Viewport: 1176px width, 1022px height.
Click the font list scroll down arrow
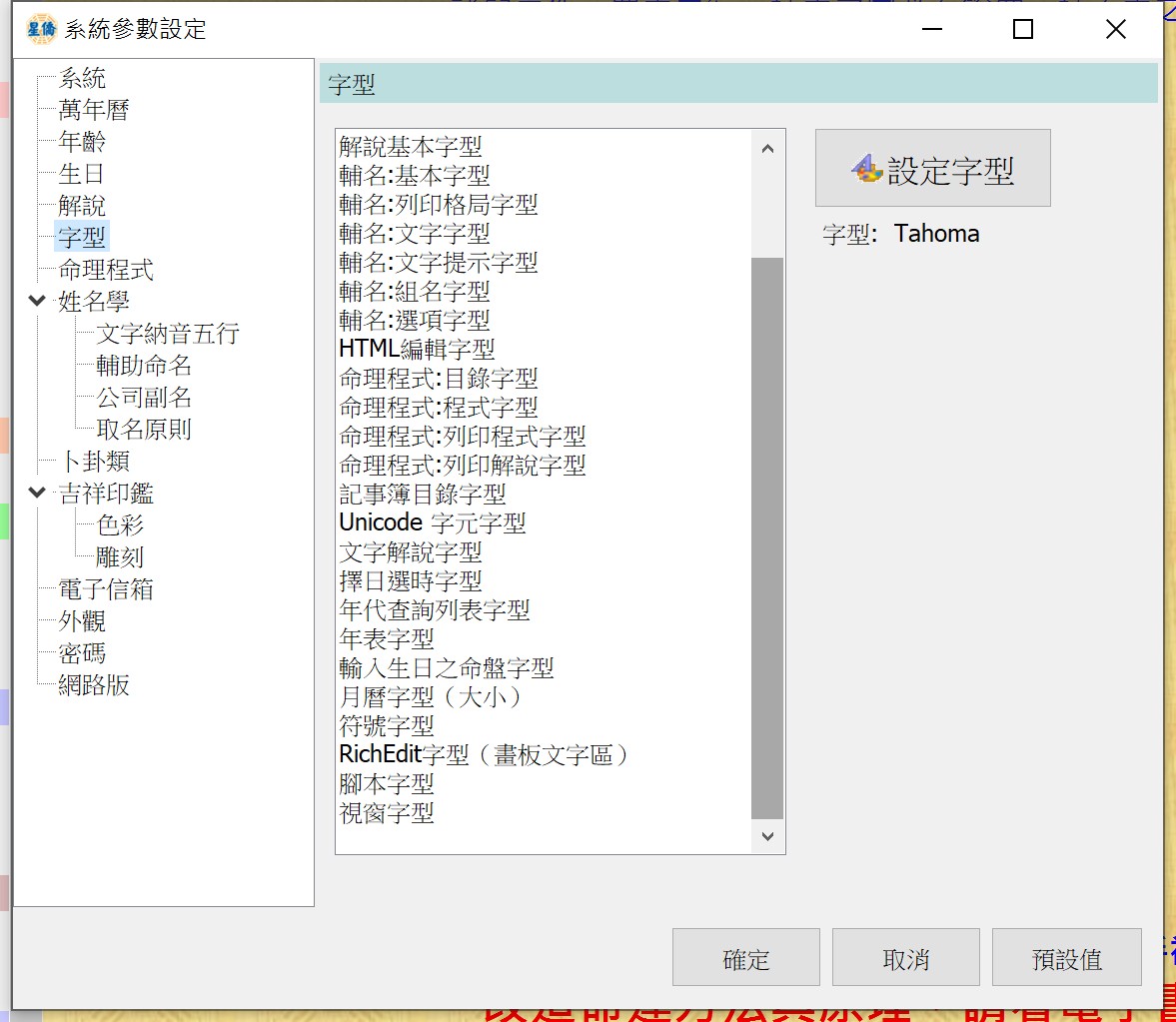(767, 836)
